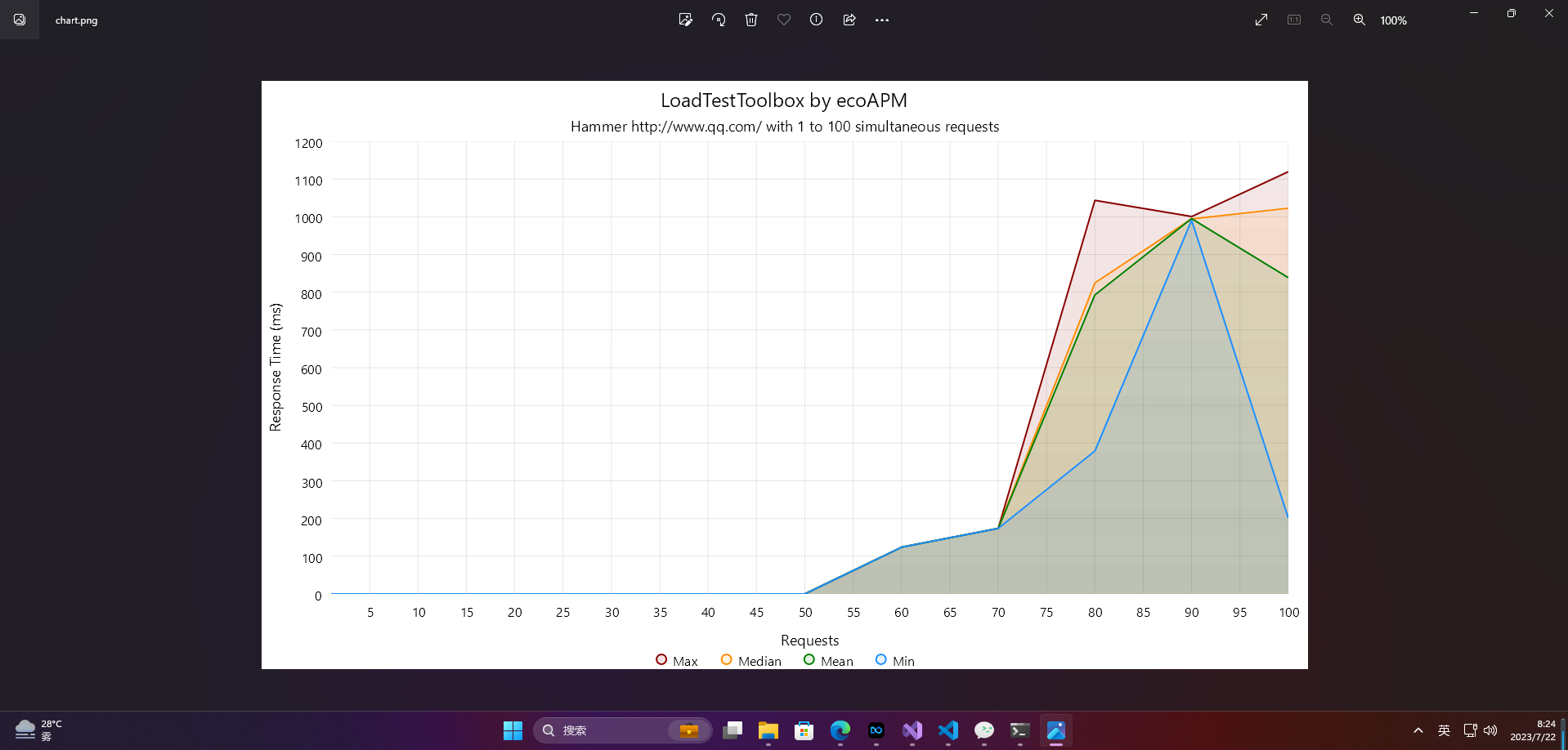Click the "Min" legend entry

pos(895,661)
